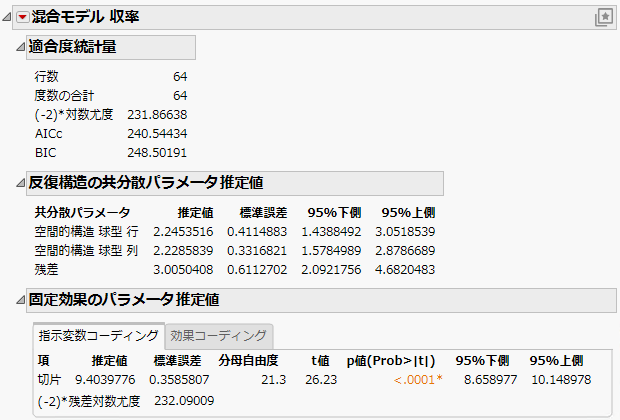Select the 行数 value 64
Screen dimensions: 620x420
click(x=180, y=76)
